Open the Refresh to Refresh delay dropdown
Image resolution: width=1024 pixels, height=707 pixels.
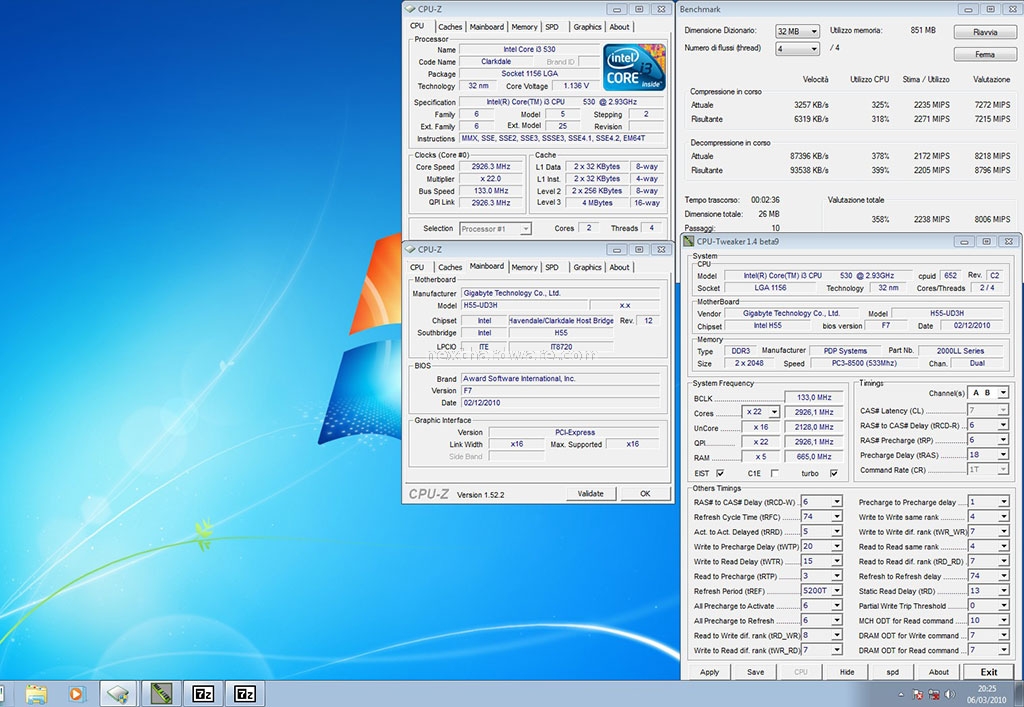coord(988,576)
